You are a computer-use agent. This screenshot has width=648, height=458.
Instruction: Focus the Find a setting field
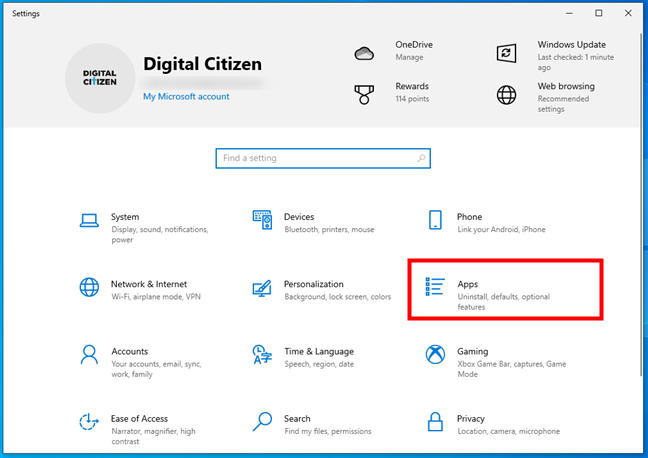[x=323, y=158]
